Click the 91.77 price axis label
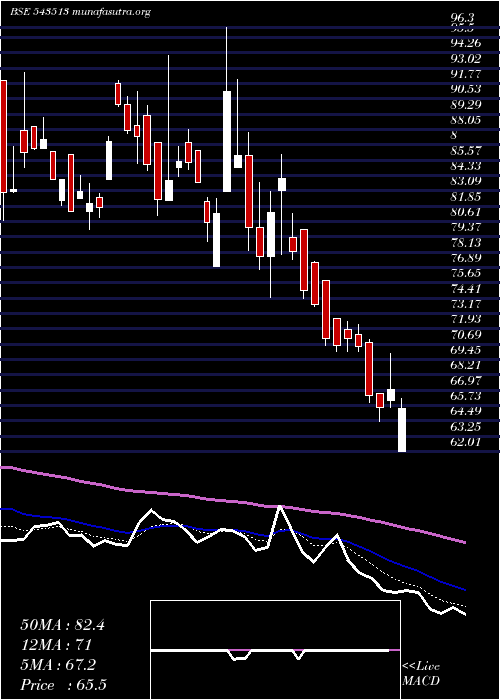The image size is (500, 700). pos(467,74)
